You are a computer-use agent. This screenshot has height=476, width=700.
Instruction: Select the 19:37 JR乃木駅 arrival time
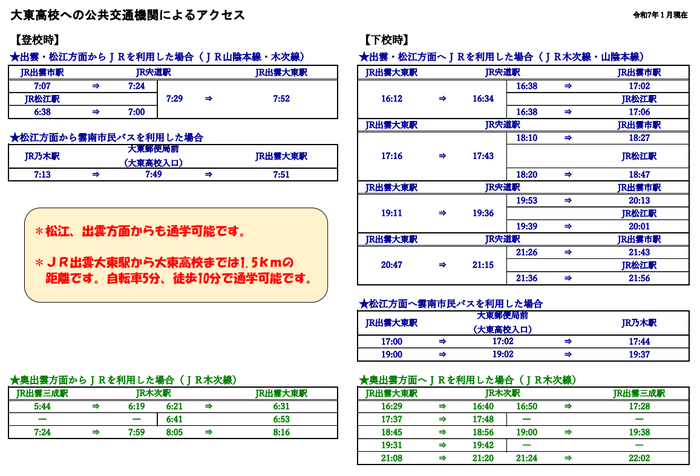(639, 355)
